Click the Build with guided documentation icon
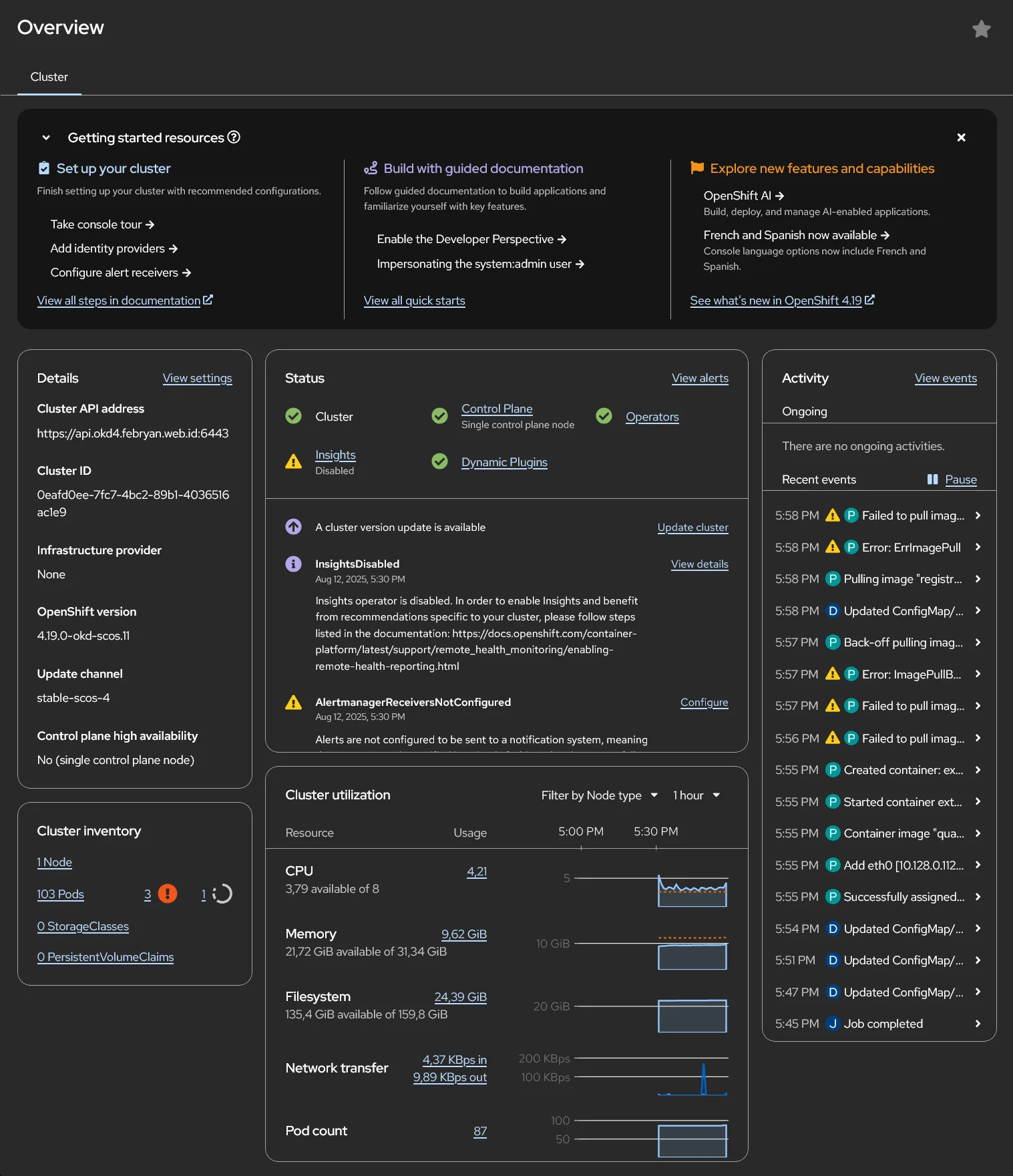Image resolution: width=1013 pixels, height=1176 pixels. point(371,168)
